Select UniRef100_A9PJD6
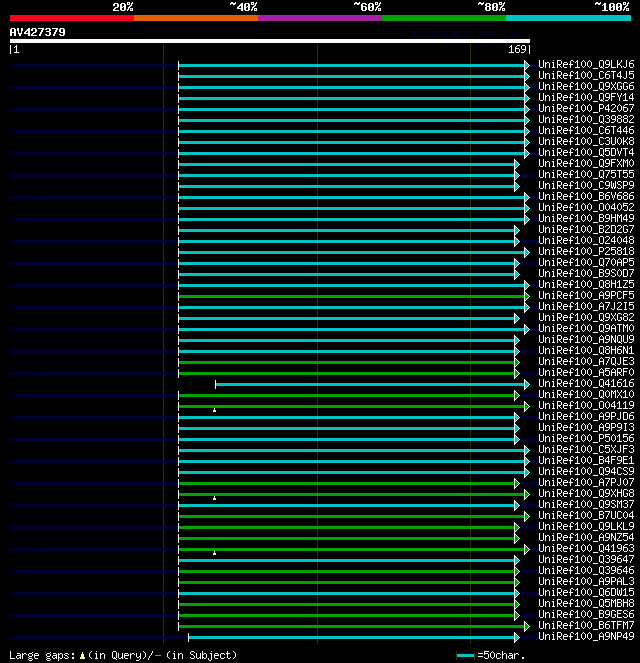This screenshot has width=640, height=663. click(x=586, y=416)
